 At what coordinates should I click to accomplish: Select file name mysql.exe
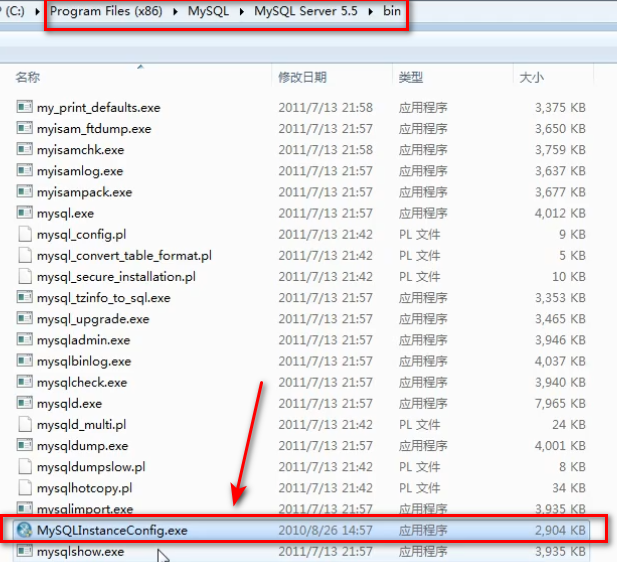tap(65, 214)
